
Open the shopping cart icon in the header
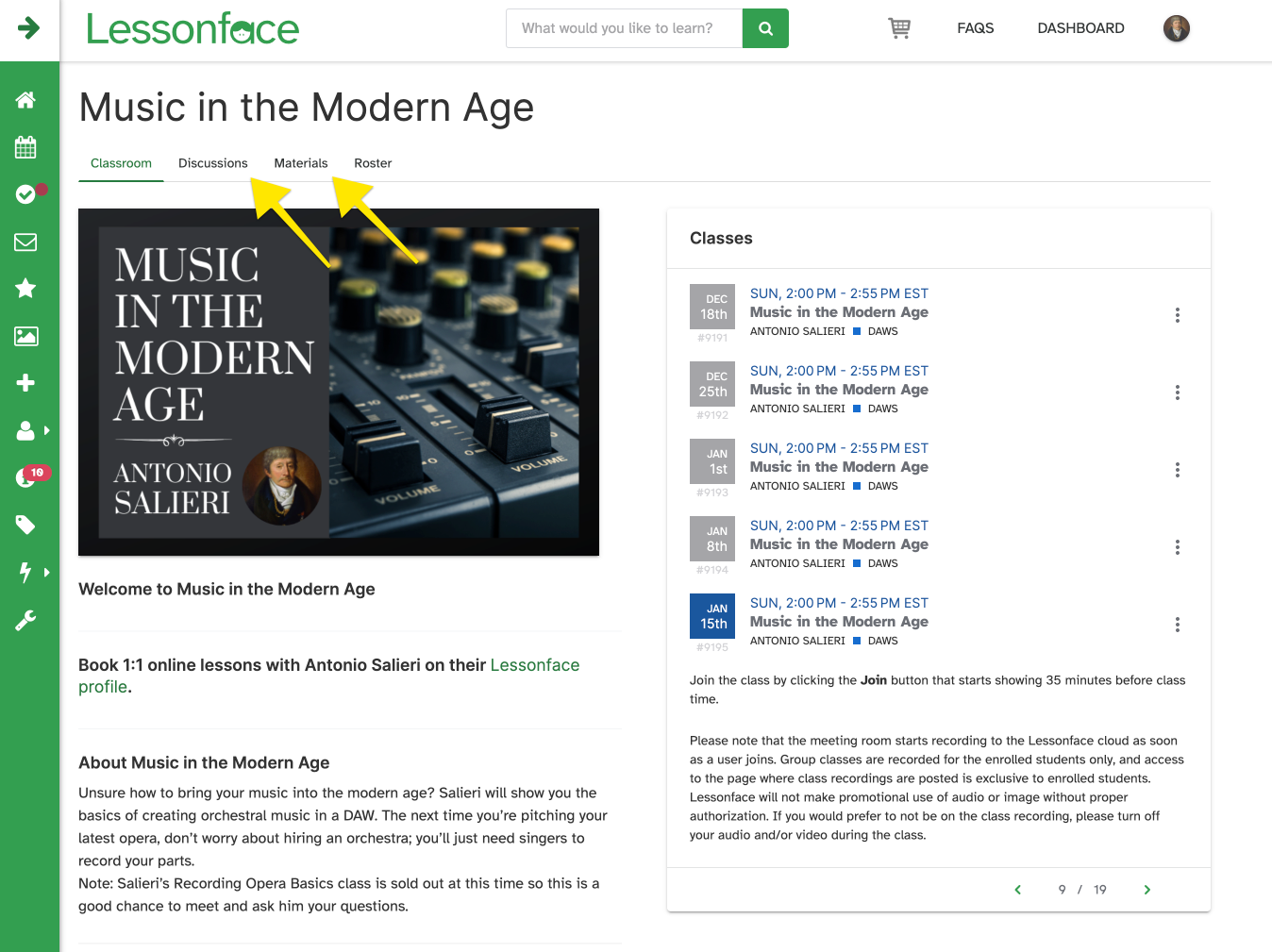[x=898, y=28]
